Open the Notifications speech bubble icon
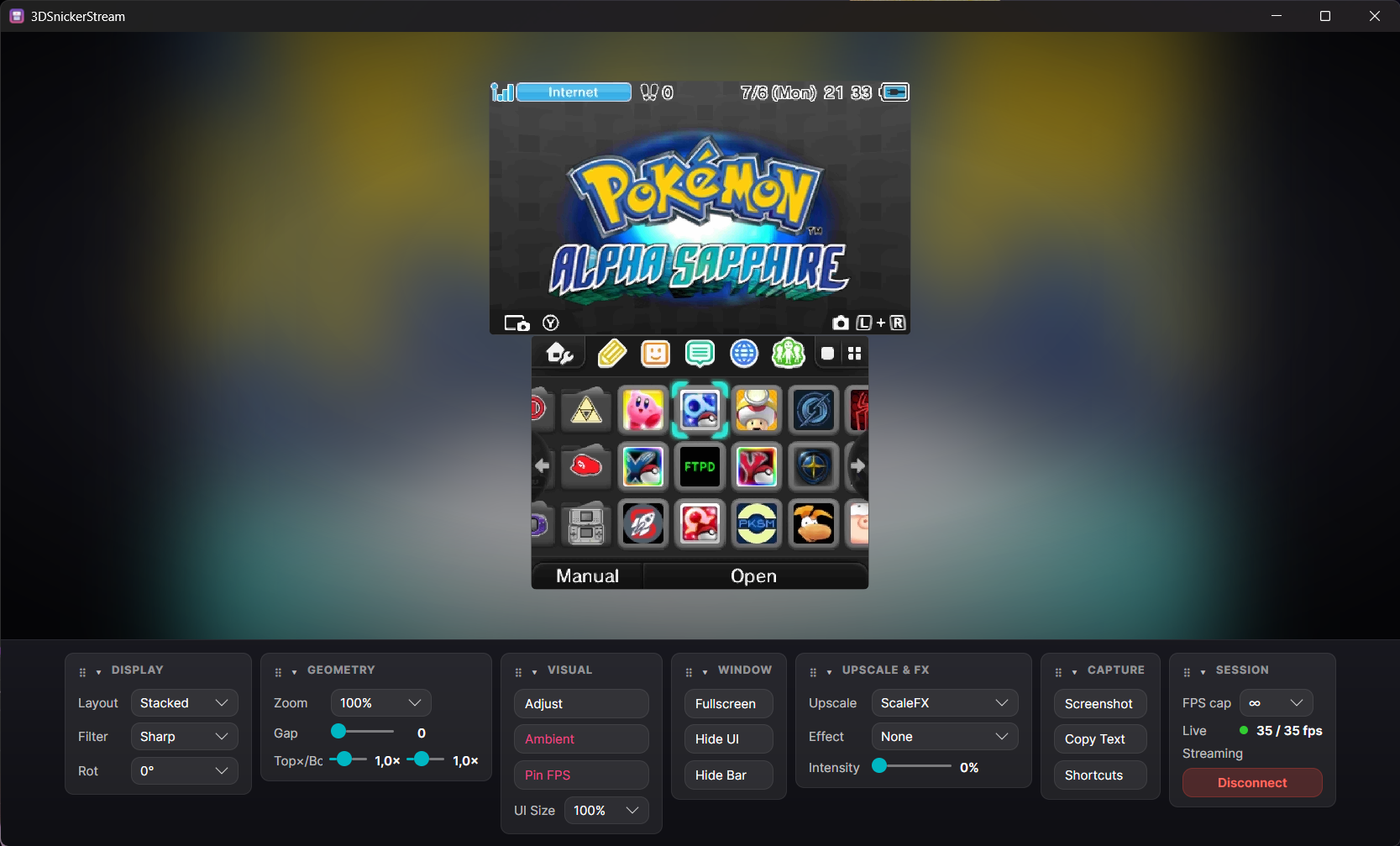1400x846 pixels. tap(700, 354)
